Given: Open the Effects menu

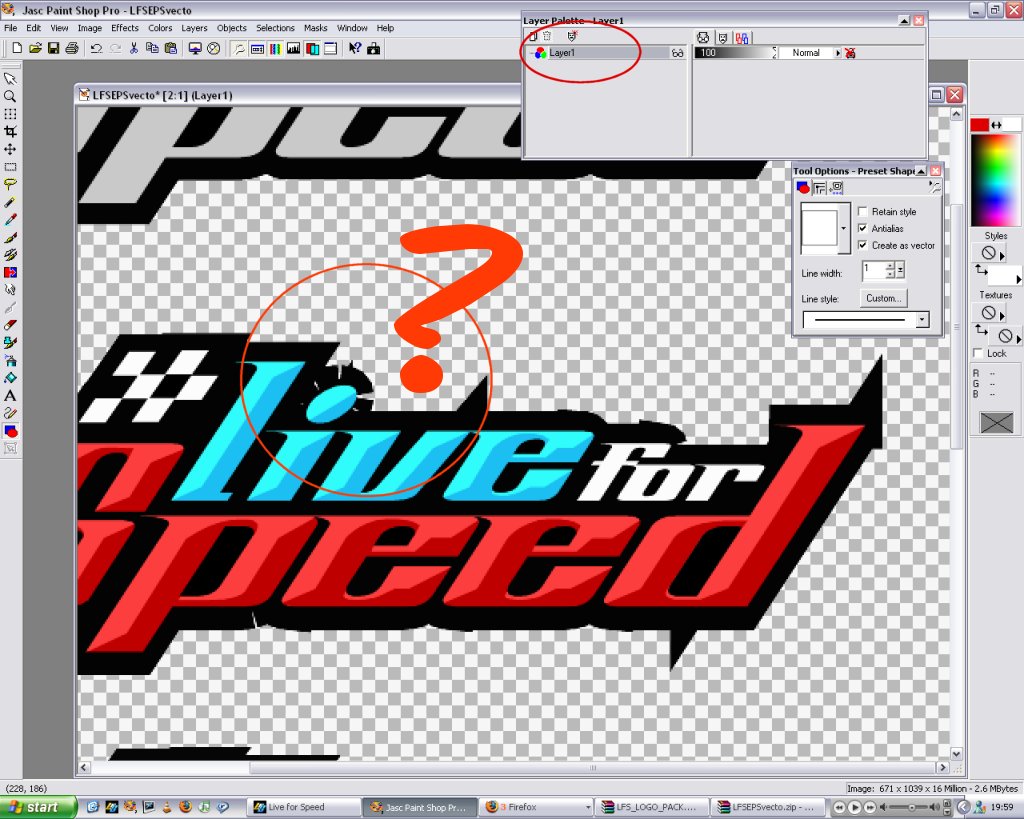Looking at the screenshot, I should click(x=125, y=28).
